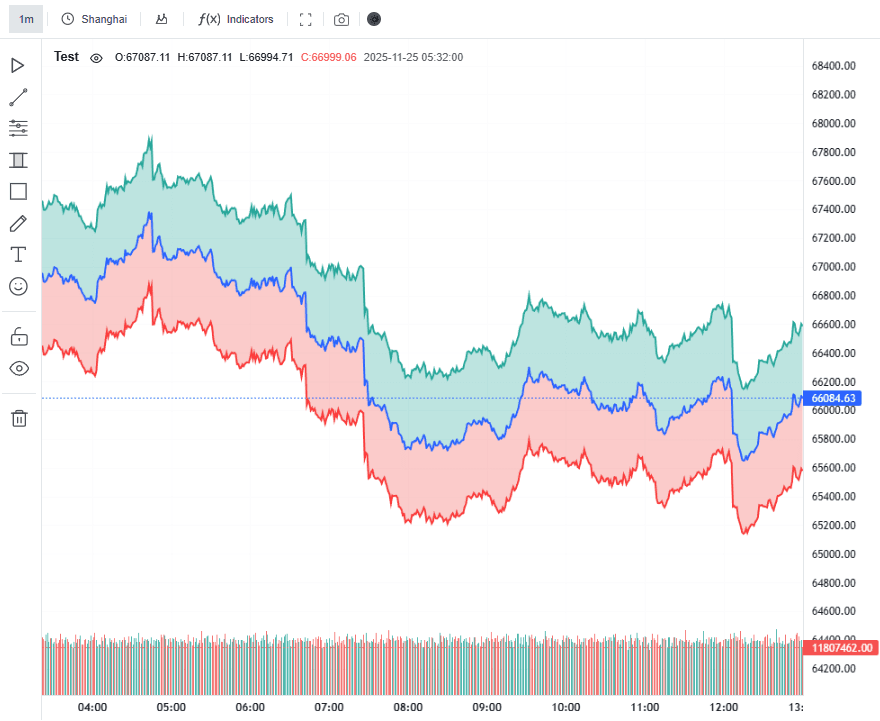Select the rectangle shape tool
The image size is (880, 721).
18,191
